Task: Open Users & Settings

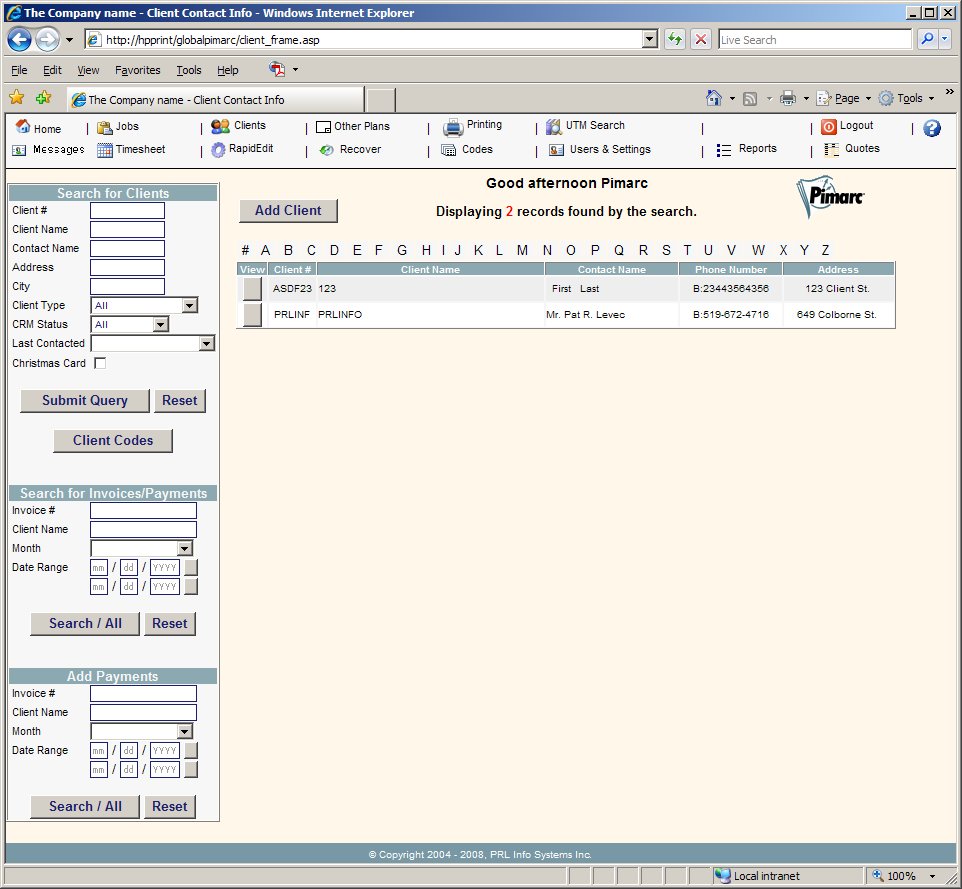Action: [599, 150]
